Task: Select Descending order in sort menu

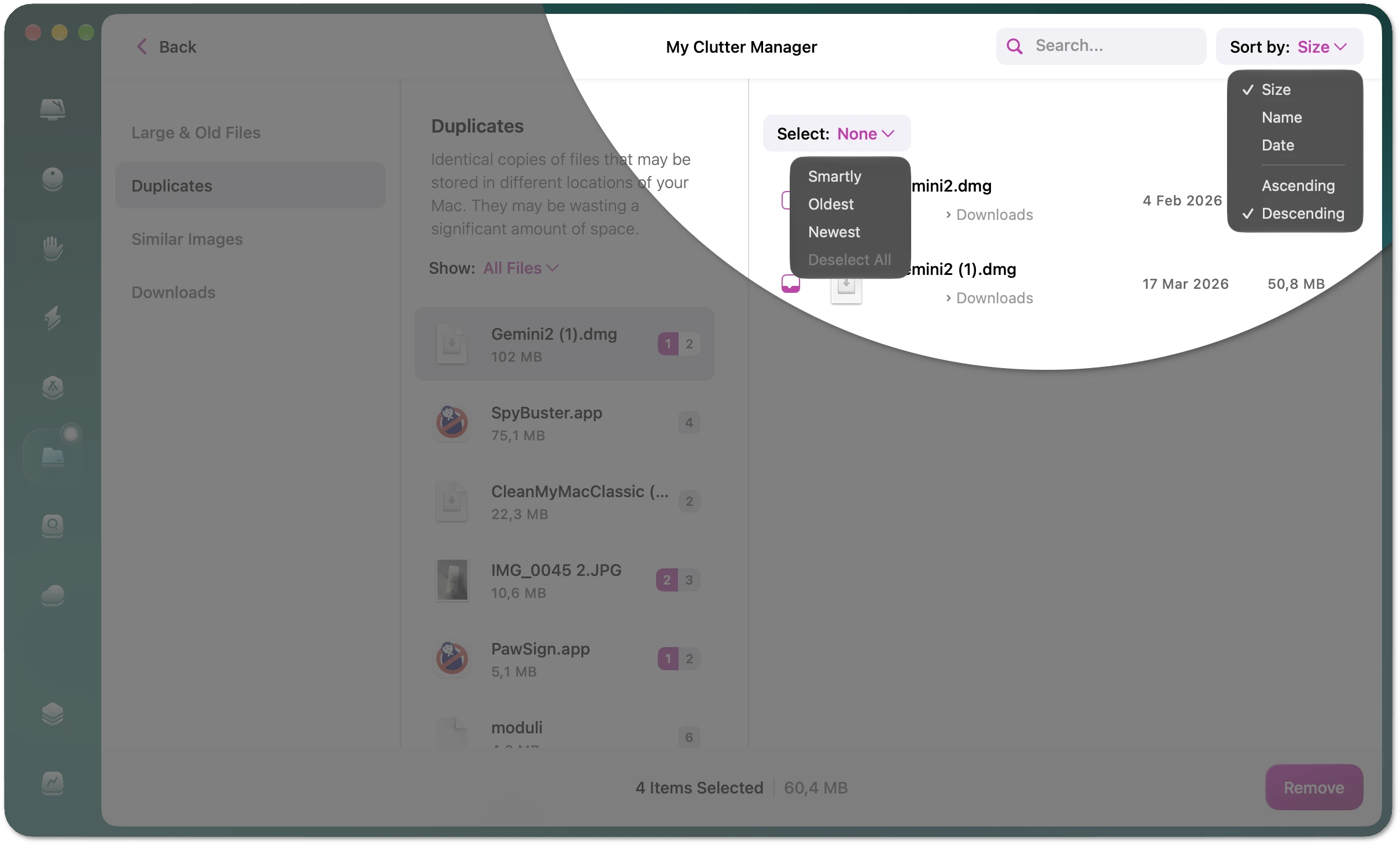Action: tap(1303, 214)
